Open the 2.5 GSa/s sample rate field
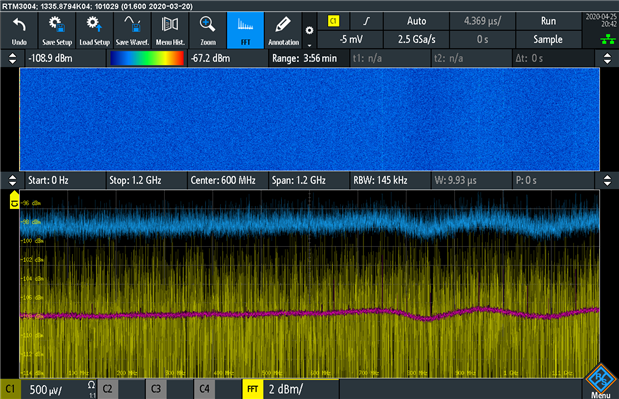The height and width of the screenshot is (399, 619). pos(416,39)
